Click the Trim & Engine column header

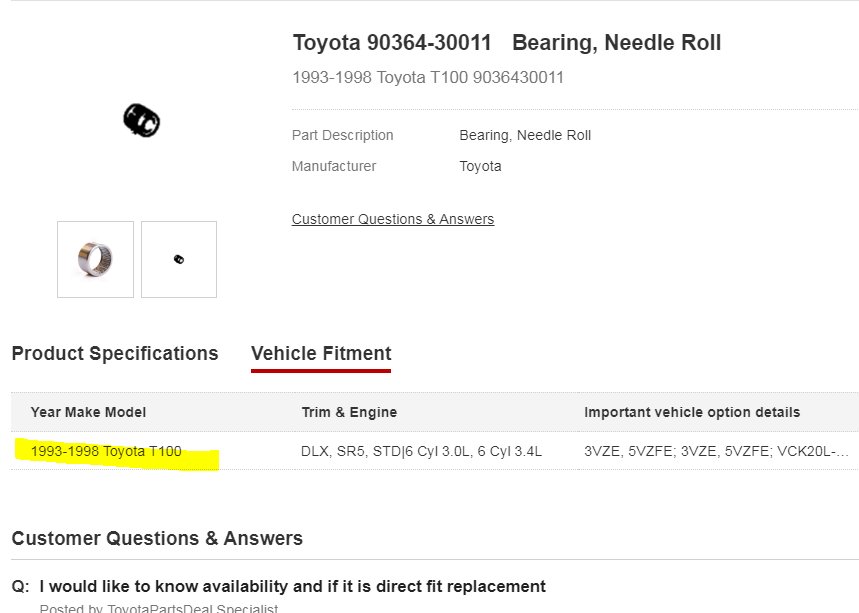click(349, 412)
